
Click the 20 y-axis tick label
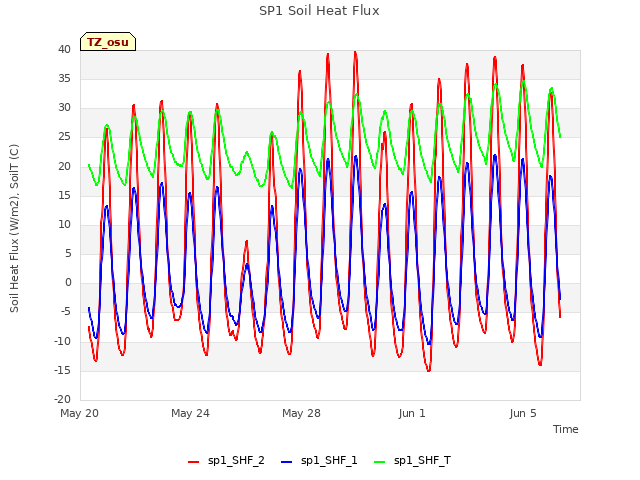(64, 166)
